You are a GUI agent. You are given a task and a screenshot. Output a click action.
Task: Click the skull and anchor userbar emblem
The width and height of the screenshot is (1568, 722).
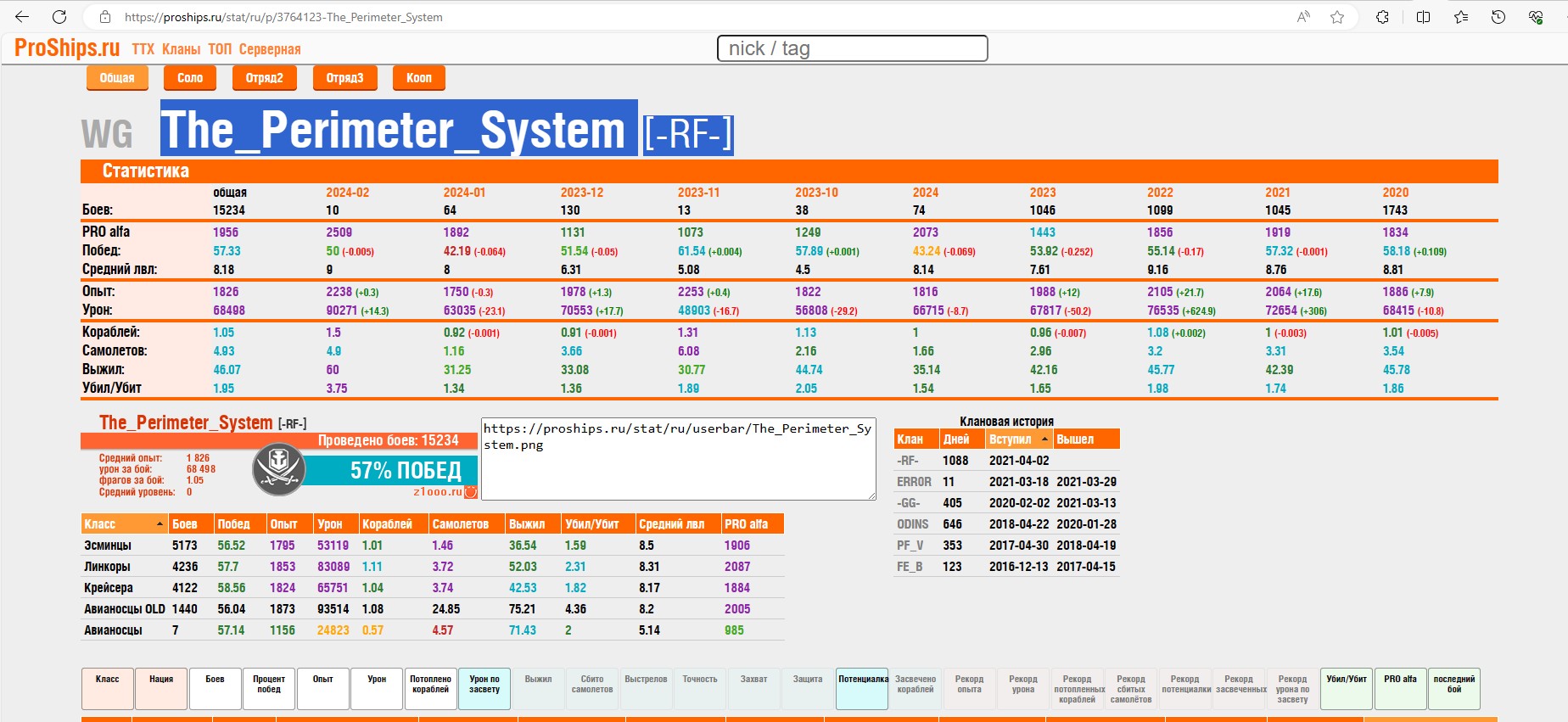pyautogui.click(x=278, y=469)
